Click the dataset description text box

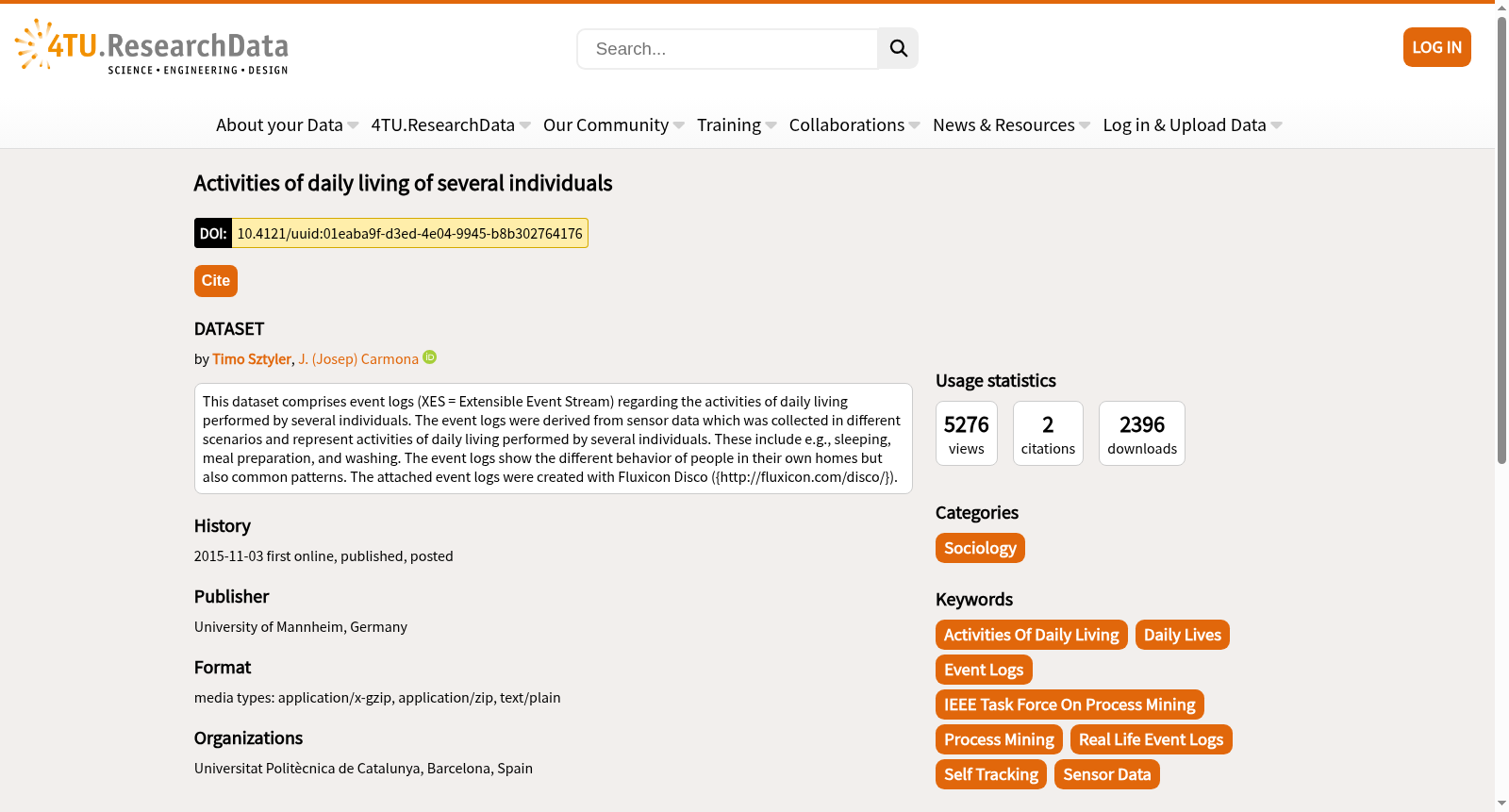coord(554,439)
